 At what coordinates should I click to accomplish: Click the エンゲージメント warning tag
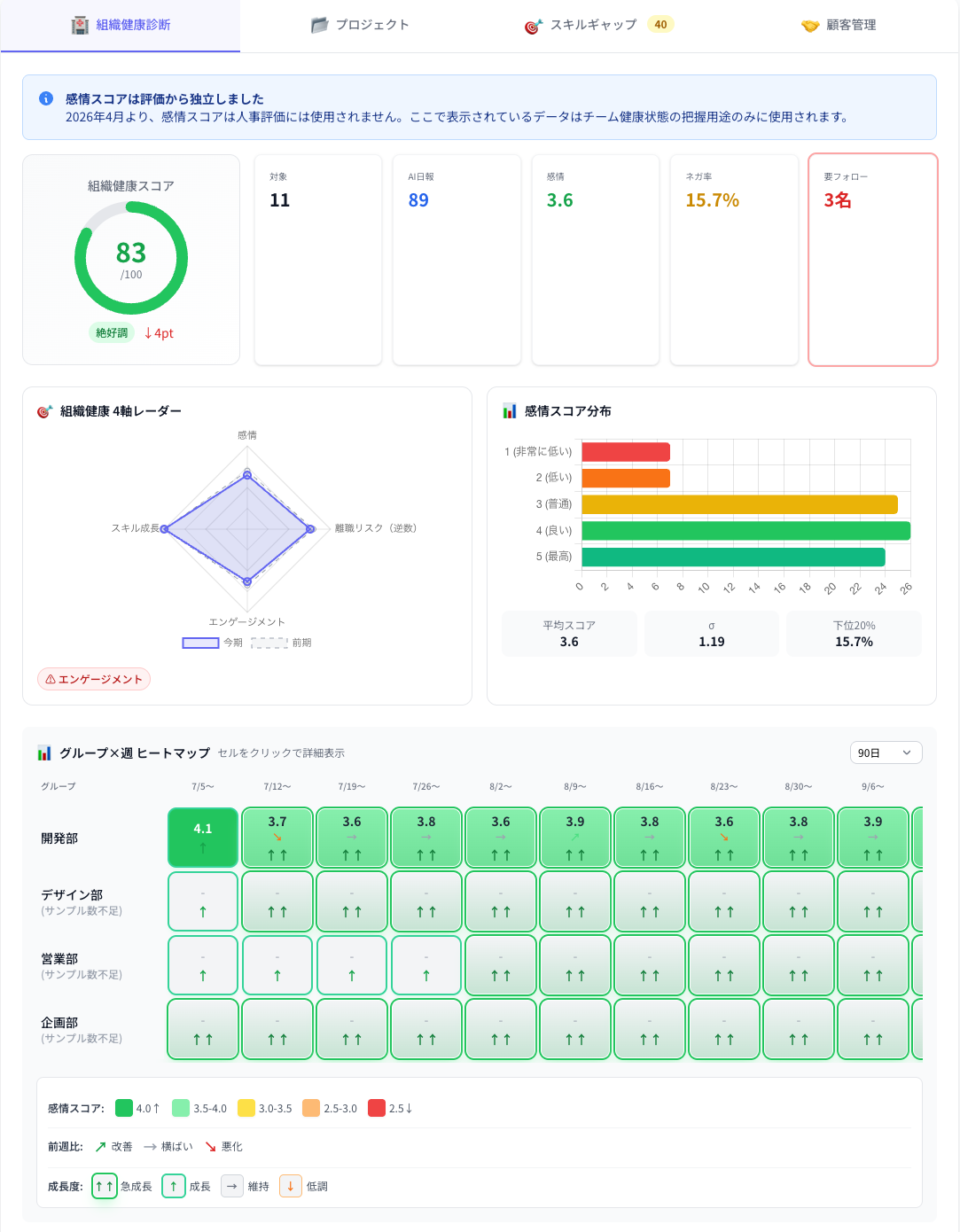pos(94,679)
